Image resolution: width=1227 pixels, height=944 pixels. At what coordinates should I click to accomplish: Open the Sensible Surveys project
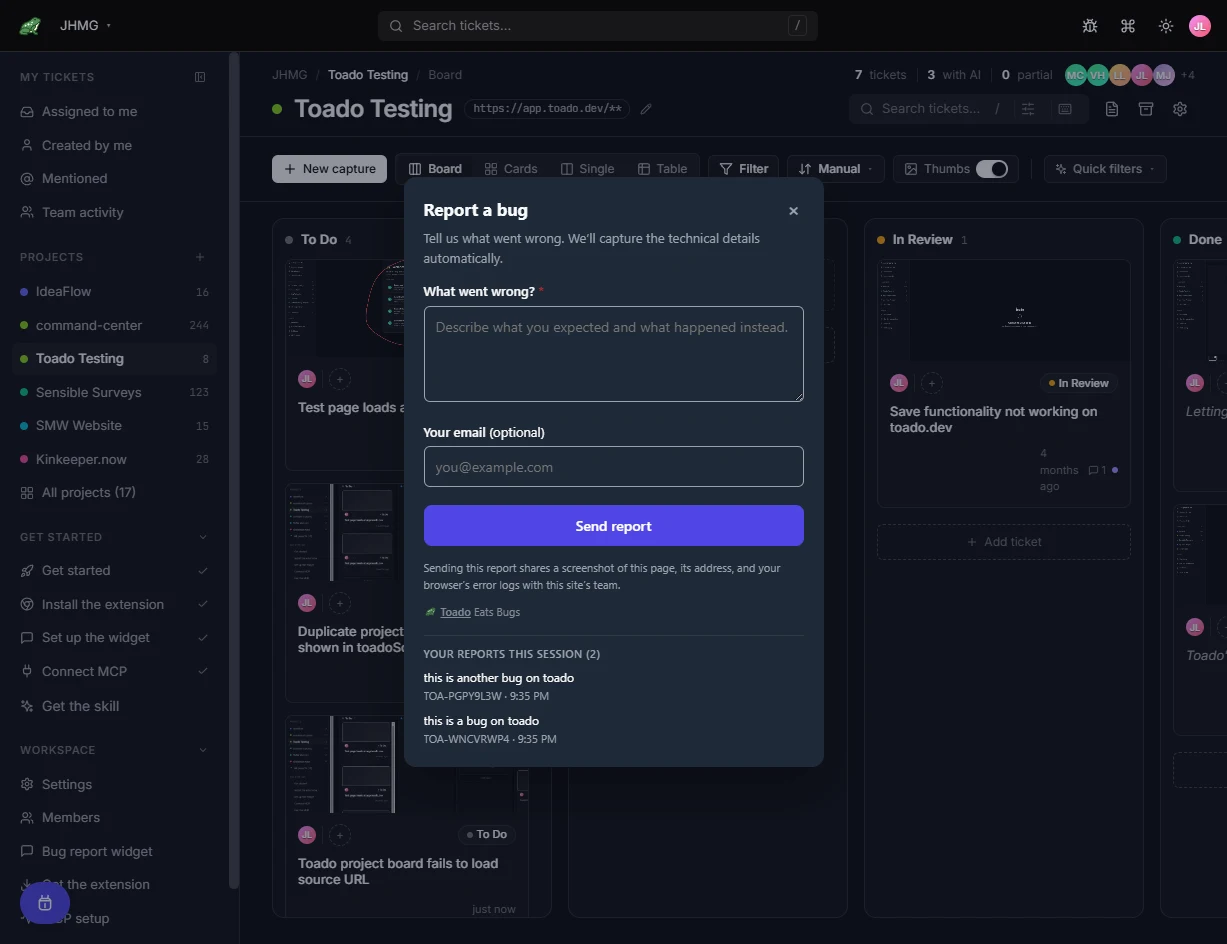(115, 393)
